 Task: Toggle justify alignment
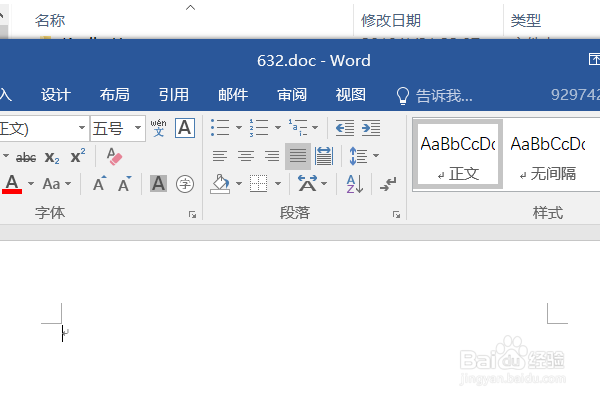coord(298,156)
